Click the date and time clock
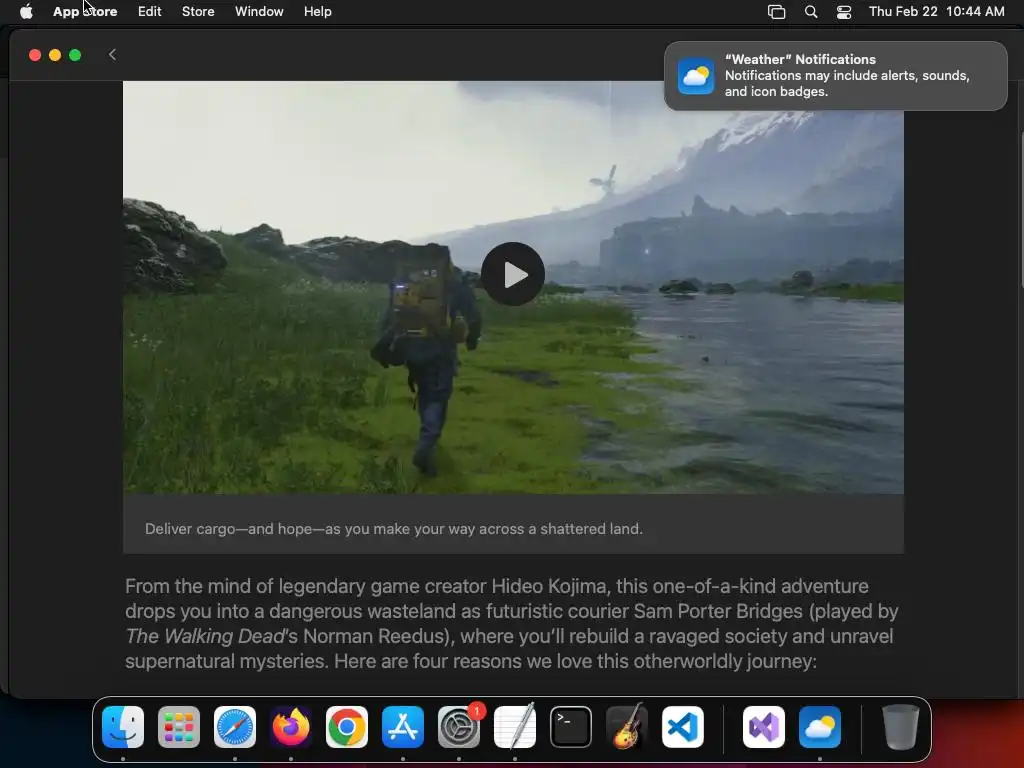1024x768 pixels. 936,12
